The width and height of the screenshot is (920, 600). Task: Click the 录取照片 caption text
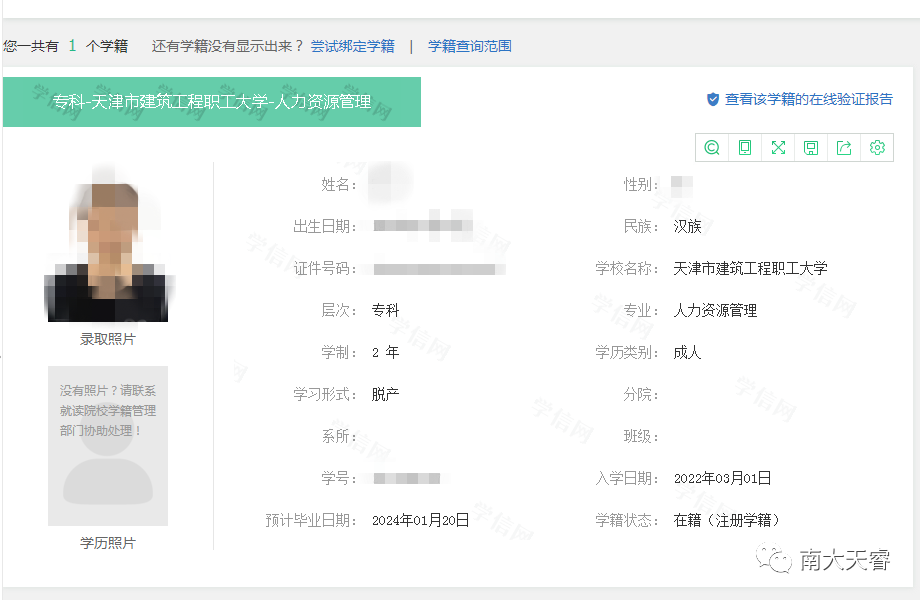coord(108,339)
